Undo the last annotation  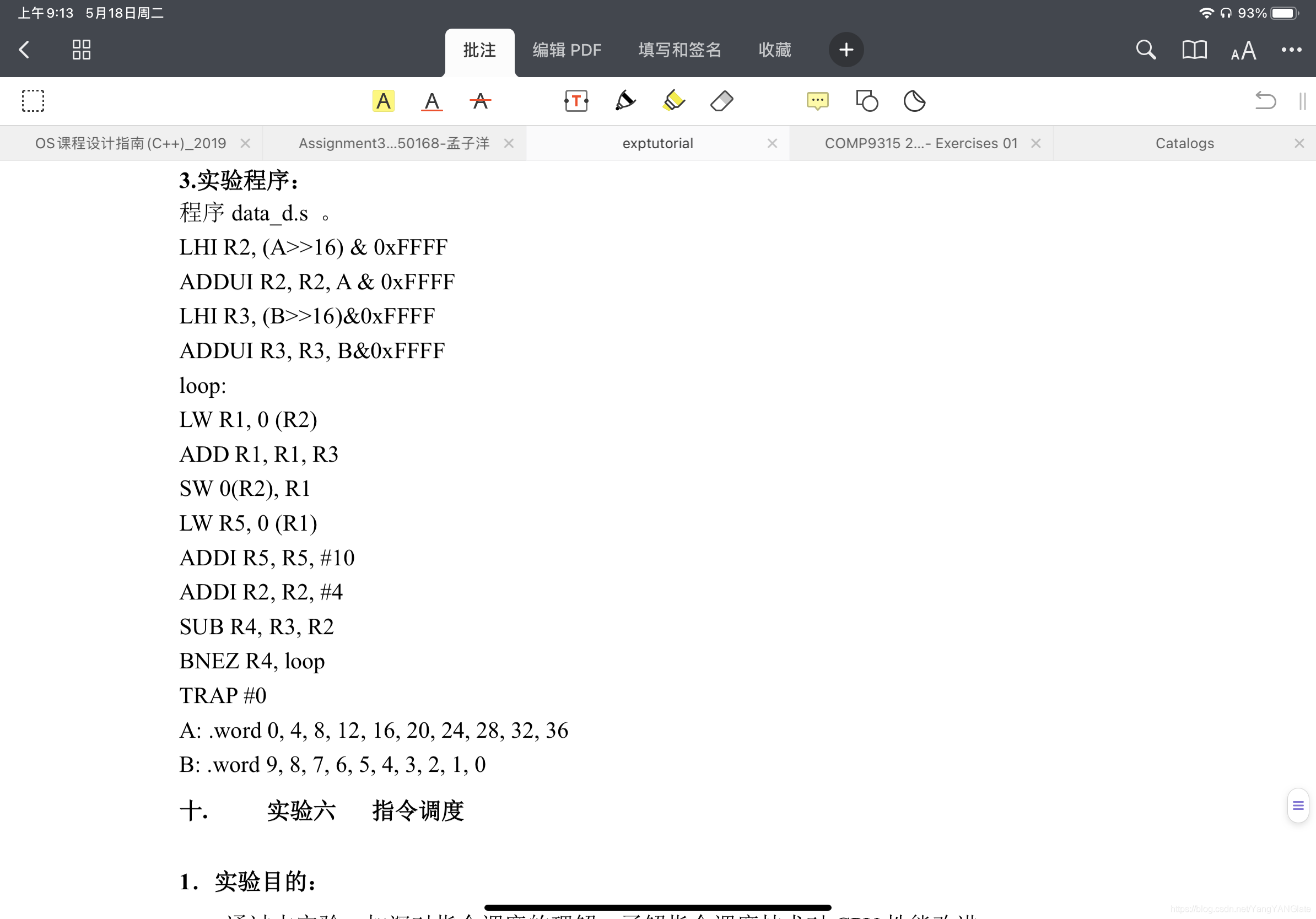click(x=1265, y=101)
